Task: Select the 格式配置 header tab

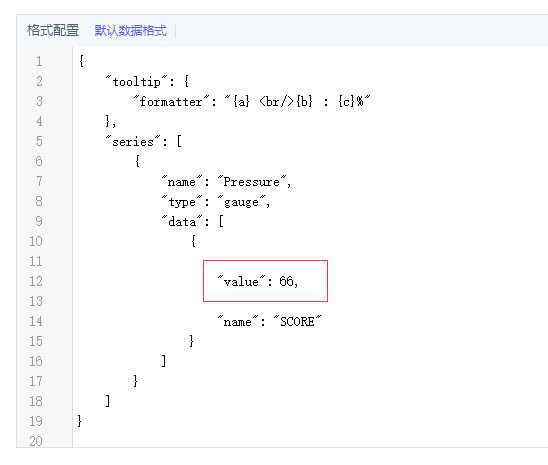Action: [53, 30]
